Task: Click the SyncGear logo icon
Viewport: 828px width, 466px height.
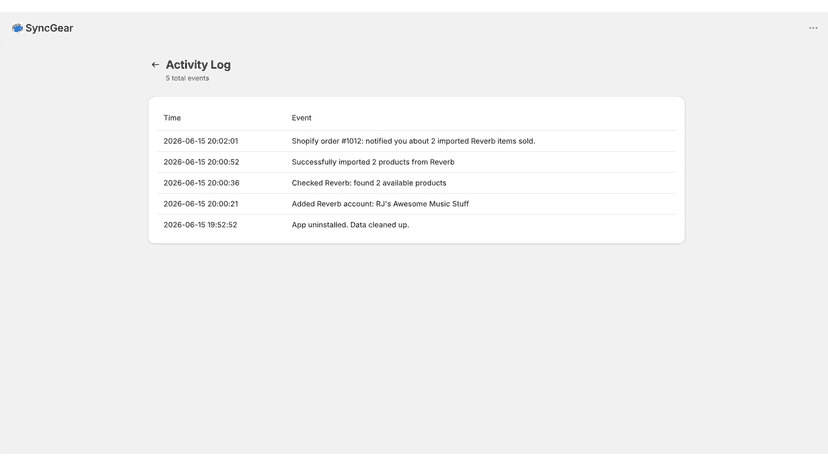Action: click(17, 28)
